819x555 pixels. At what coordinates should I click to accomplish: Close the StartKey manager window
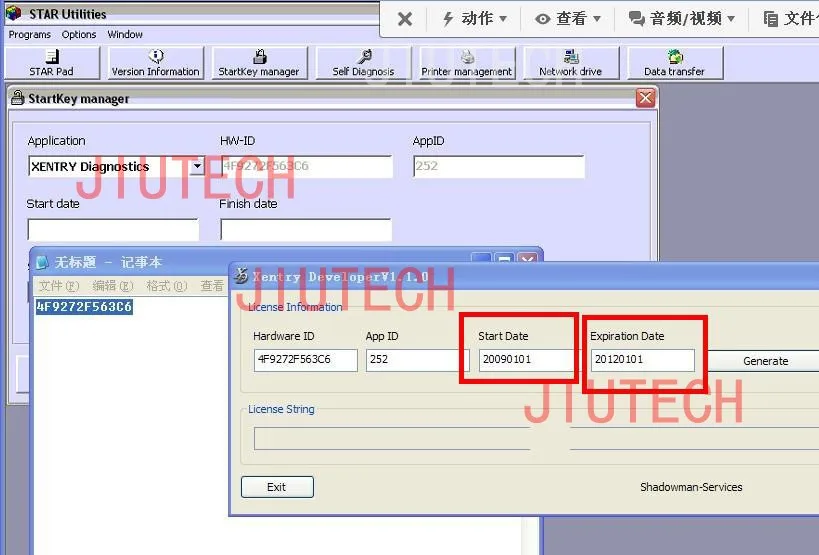point(646,98)
